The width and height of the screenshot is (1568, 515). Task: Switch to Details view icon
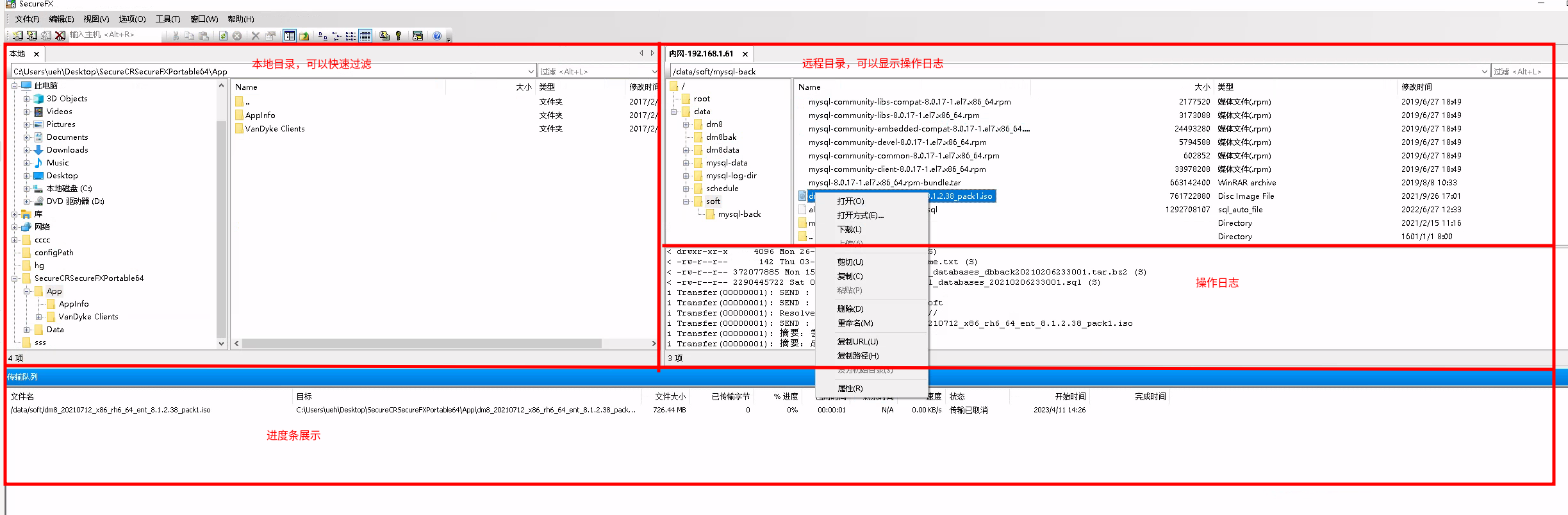click(x=365, y=36)
